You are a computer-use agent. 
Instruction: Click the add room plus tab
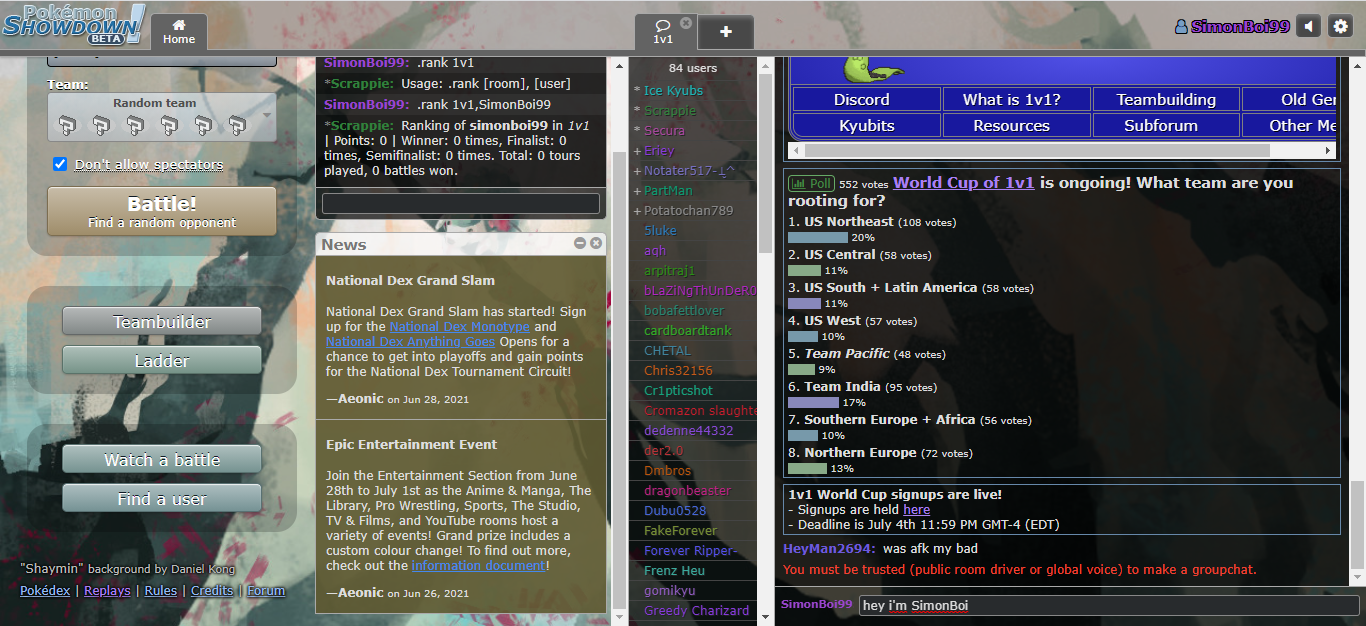(x=726, y=32)
